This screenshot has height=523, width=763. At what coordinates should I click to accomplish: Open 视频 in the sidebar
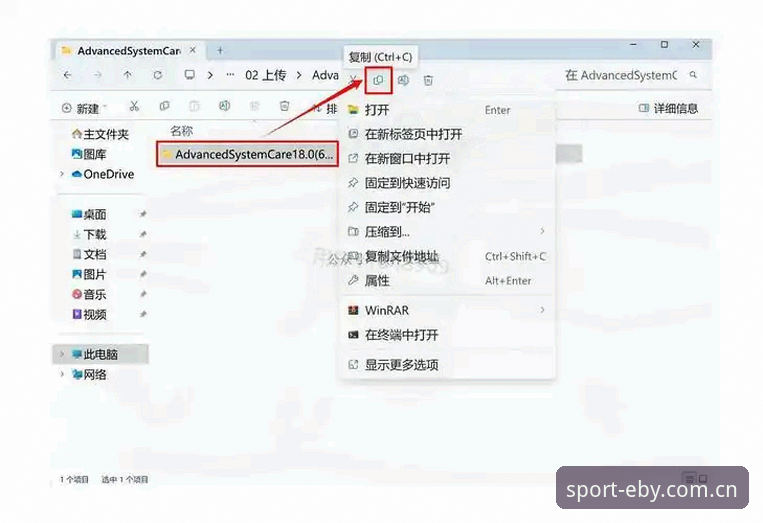pyautogui.click(x=89, y=314)
